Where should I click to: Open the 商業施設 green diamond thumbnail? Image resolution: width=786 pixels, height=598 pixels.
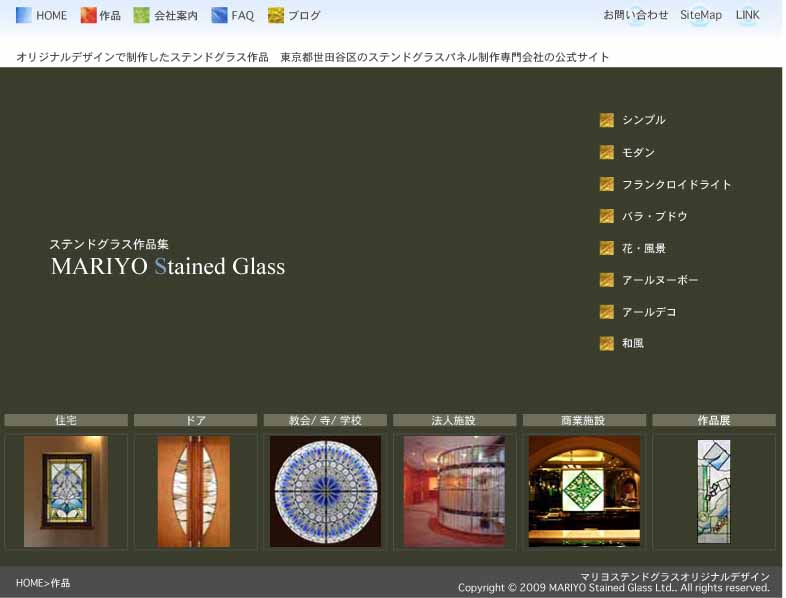(x=584, y=491)
